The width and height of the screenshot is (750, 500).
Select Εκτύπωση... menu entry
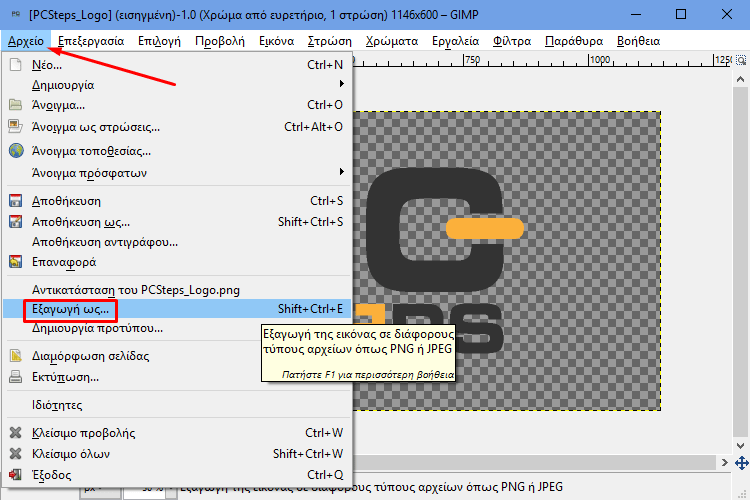point(177,377)
